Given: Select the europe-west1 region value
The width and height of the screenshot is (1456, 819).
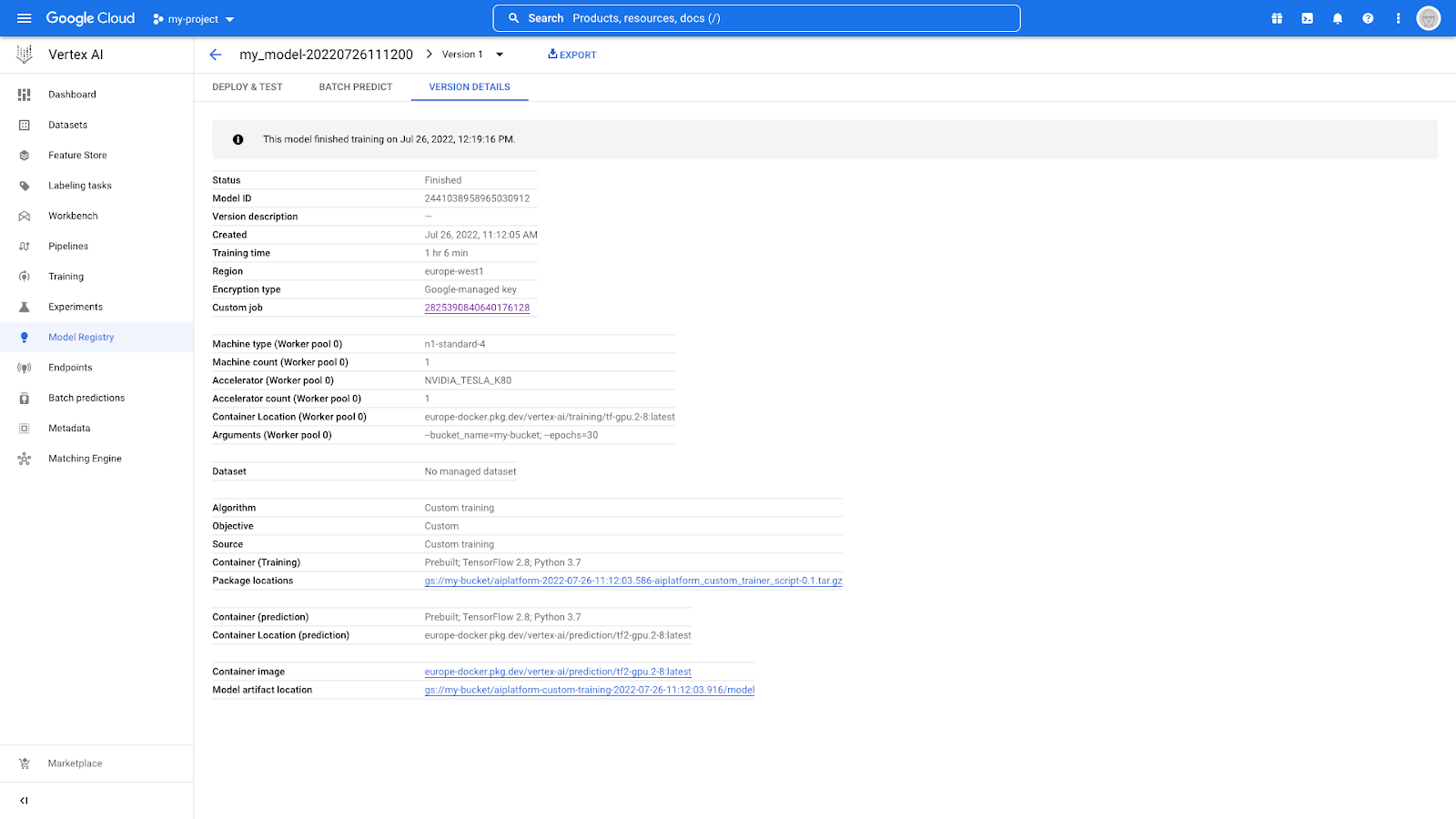Looking at the screenshot, I should [x=454, y=271].
